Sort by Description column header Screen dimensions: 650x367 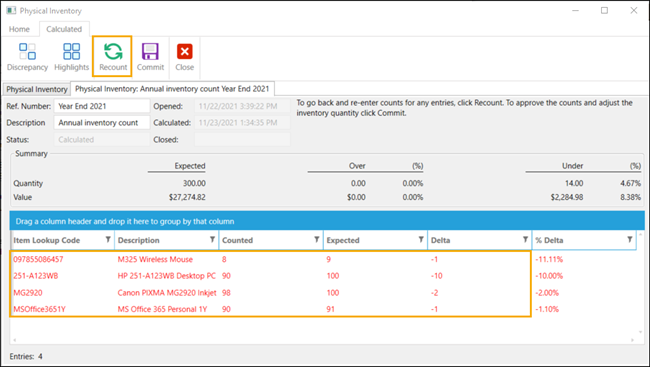coord(138,240)
